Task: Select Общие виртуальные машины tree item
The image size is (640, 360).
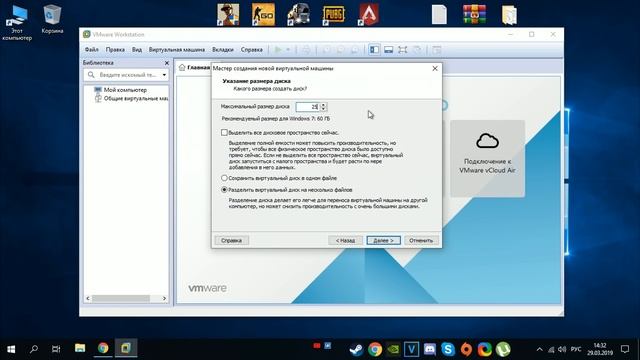Action: (x=136, y=98)
